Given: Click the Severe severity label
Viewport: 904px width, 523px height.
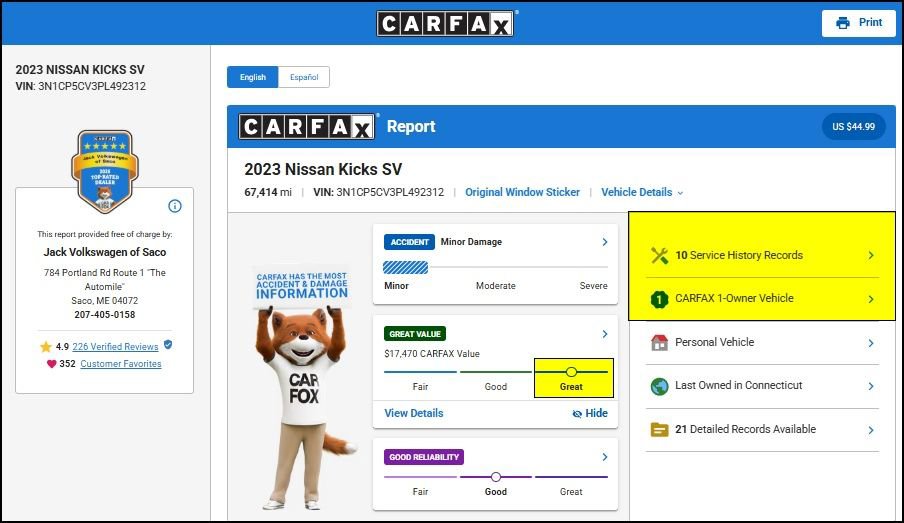Looking at the screenshot, I should coord(593,286).
